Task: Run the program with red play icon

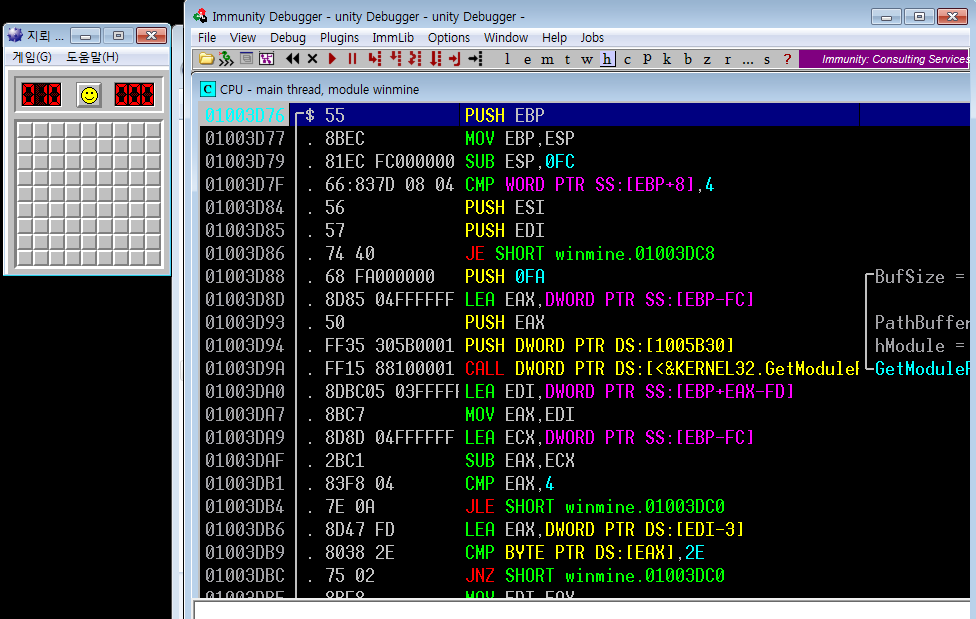Action: 332,59
